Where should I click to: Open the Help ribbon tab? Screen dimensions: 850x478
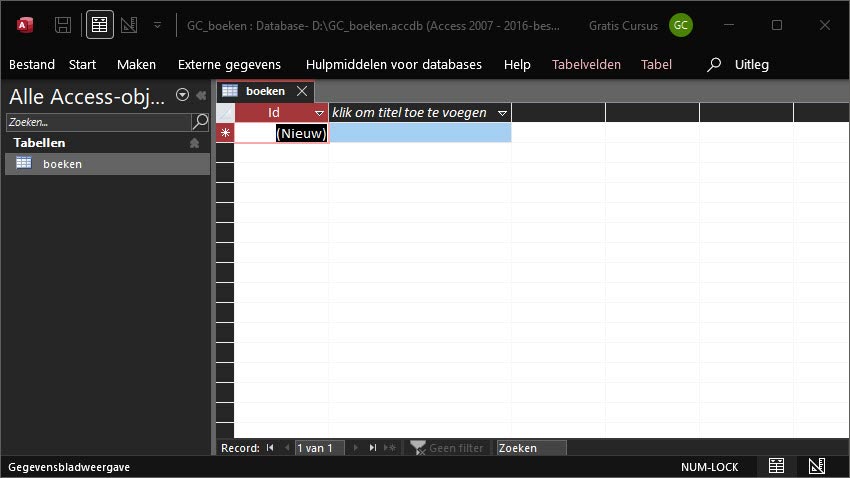pyautogui.click(x=517, y=64)
